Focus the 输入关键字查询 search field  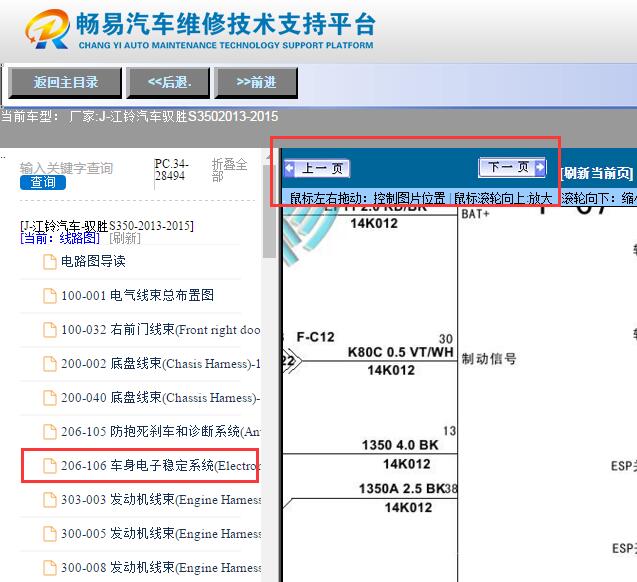point(66,168)
